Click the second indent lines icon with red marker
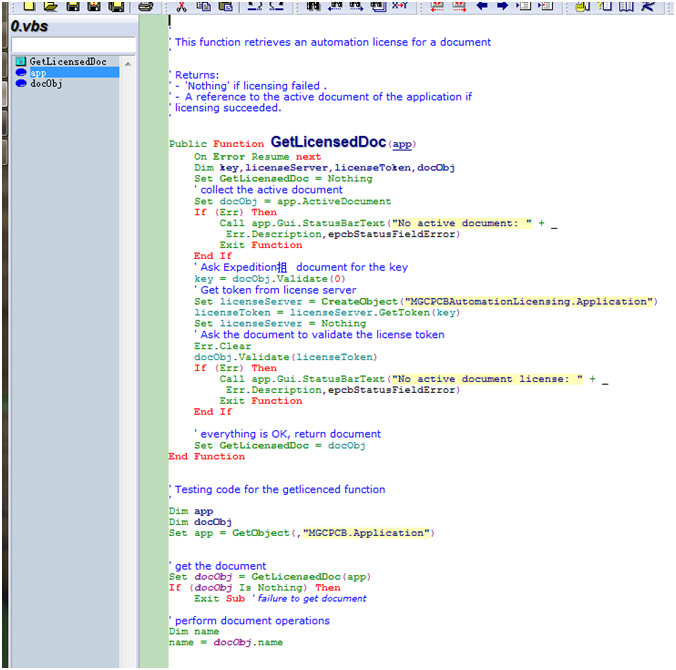Viewport: 676px width, 670px height. coord(546,6)
